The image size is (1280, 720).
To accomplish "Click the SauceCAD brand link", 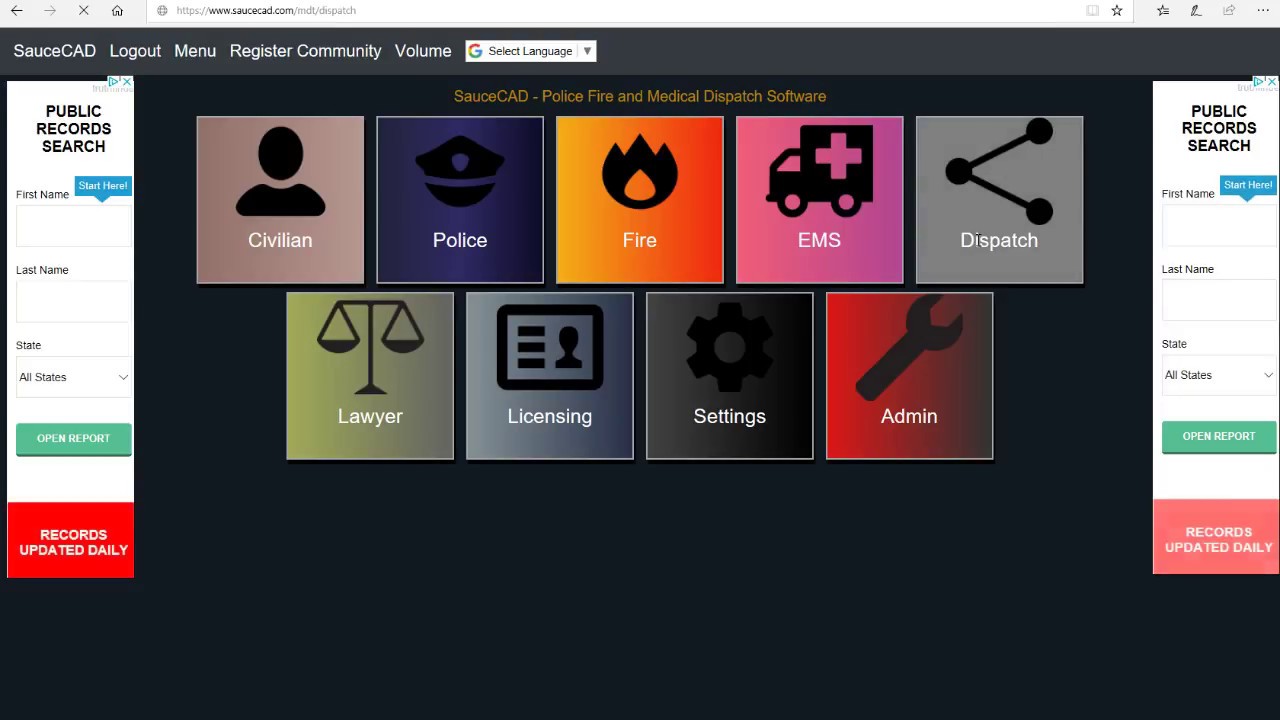I will pos(55,51).
